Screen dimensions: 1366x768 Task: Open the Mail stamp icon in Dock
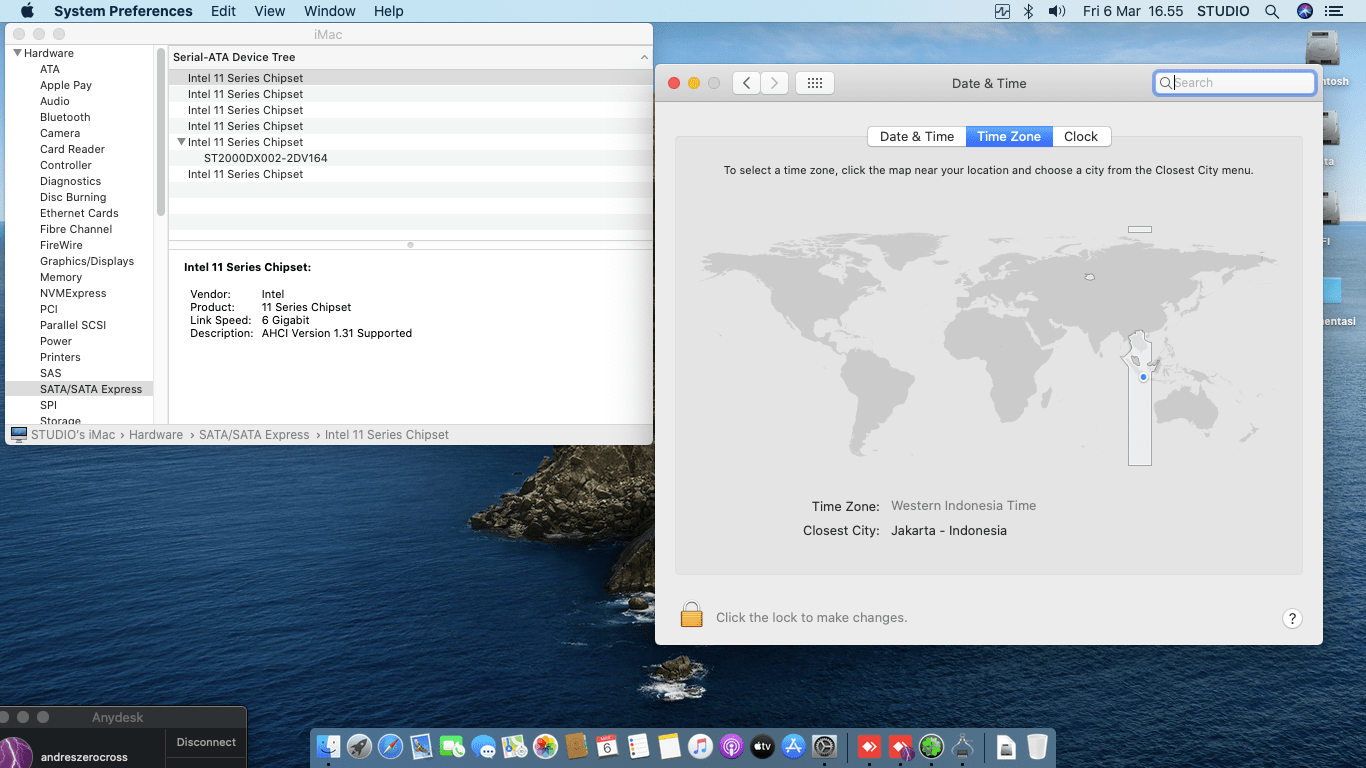421,746
